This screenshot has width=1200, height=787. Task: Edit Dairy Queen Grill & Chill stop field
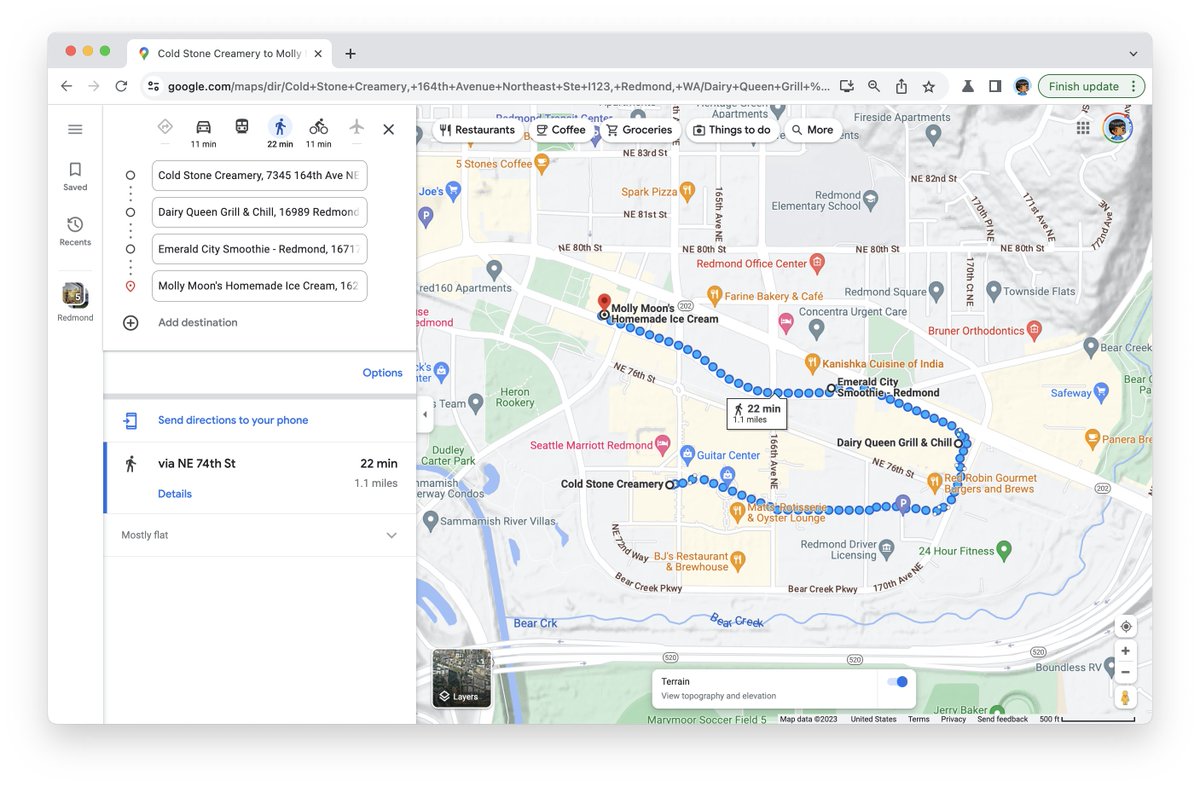click(259, 212)
